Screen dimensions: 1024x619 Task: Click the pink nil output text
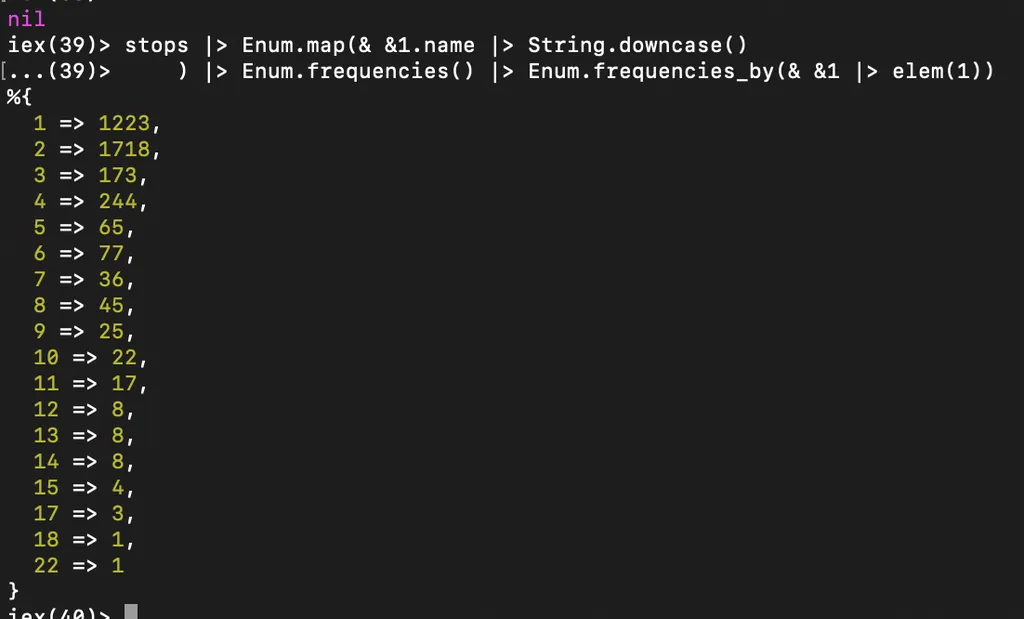click(x=26, y=19)
